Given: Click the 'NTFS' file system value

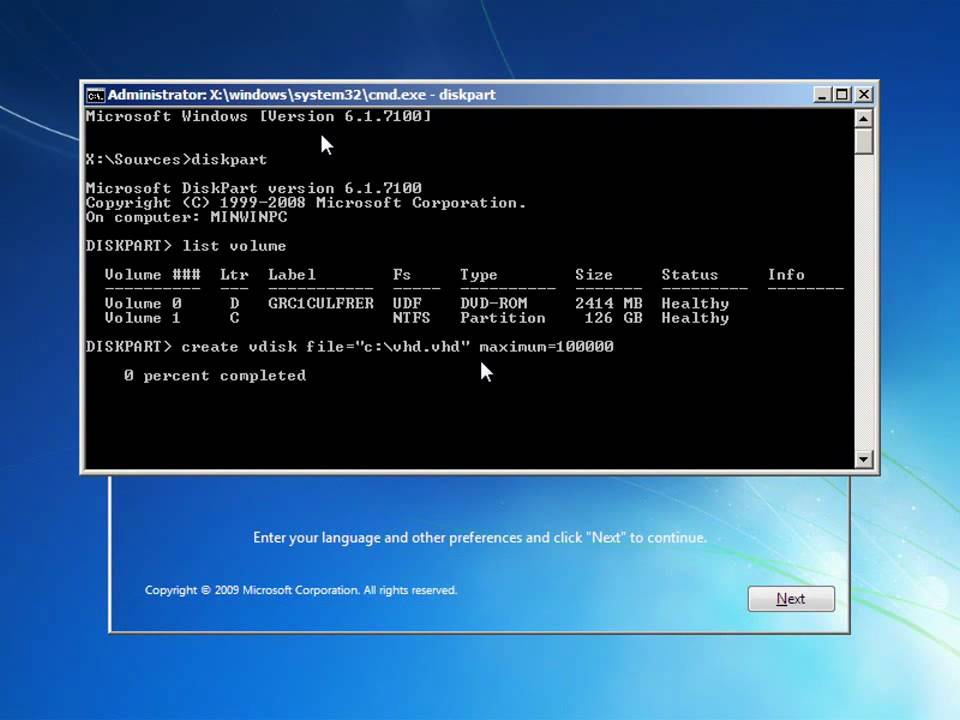Looking at the screenshot, I should (x=411, y=318).
